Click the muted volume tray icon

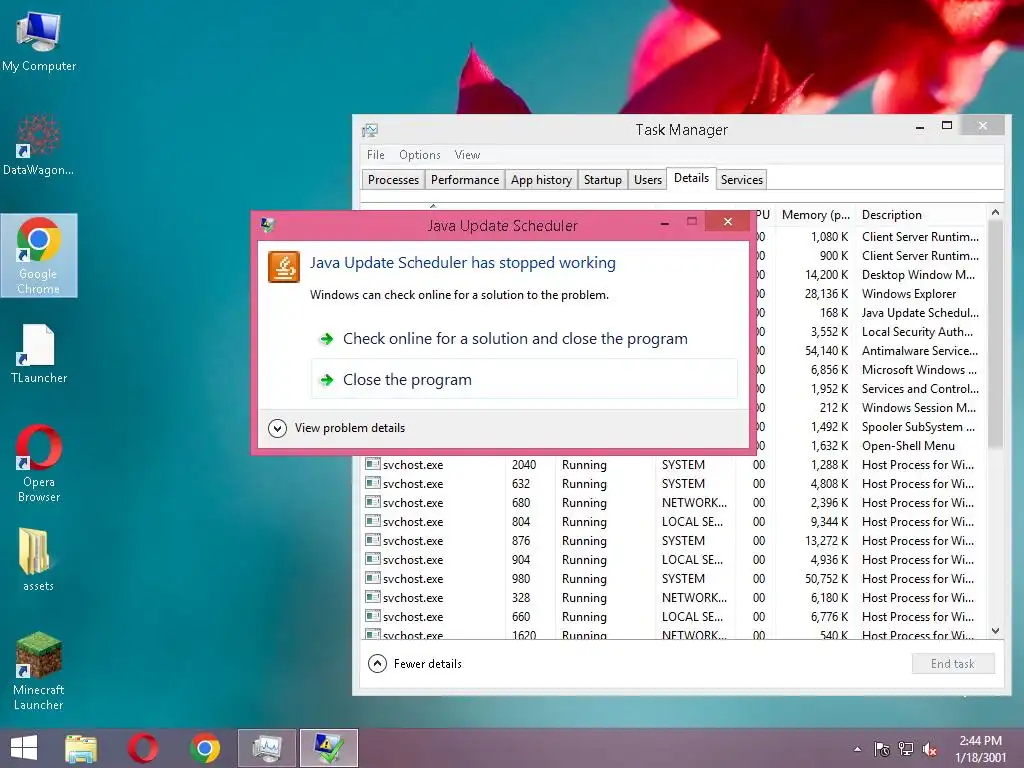pyautogui.click(x=930, y=749)
